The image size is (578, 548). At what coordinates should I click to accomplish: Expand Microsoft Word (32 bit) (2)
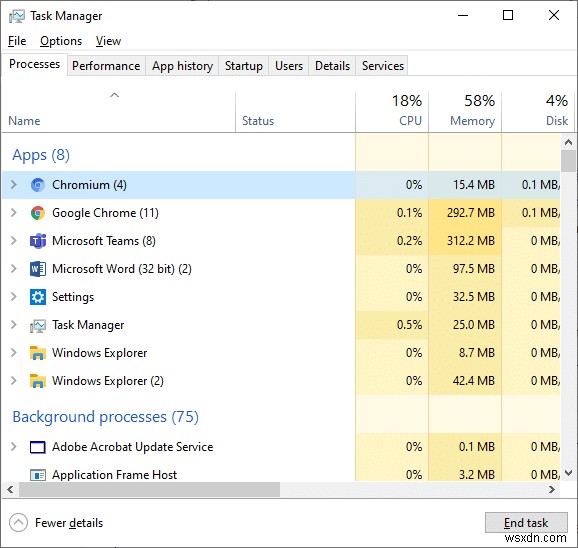(x=14, y=269)
